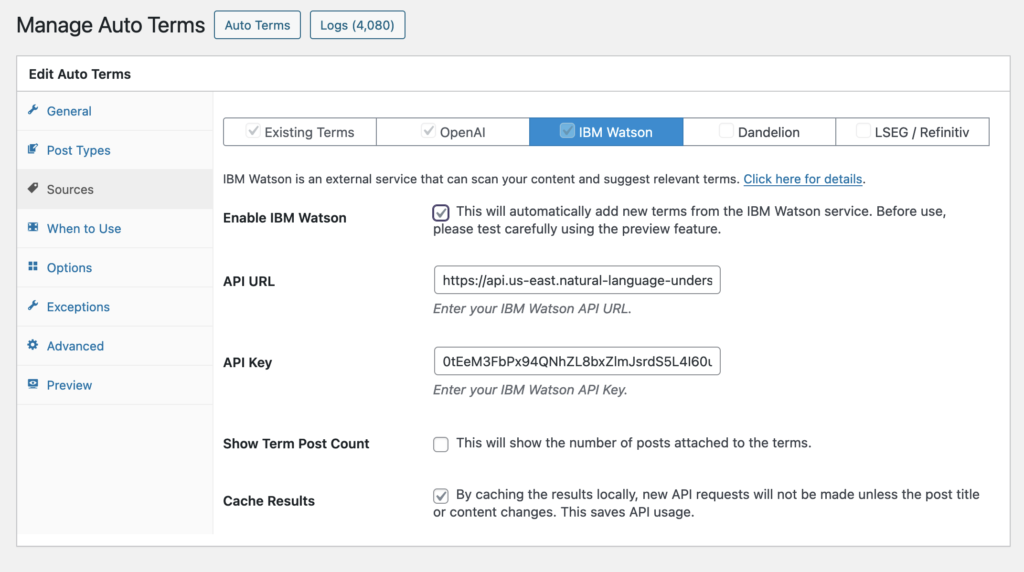Toggle the Existing Terms tab checkbox
Image resolution: width=1024 pixels, height=572 pixels.
(x=253, y=131)
